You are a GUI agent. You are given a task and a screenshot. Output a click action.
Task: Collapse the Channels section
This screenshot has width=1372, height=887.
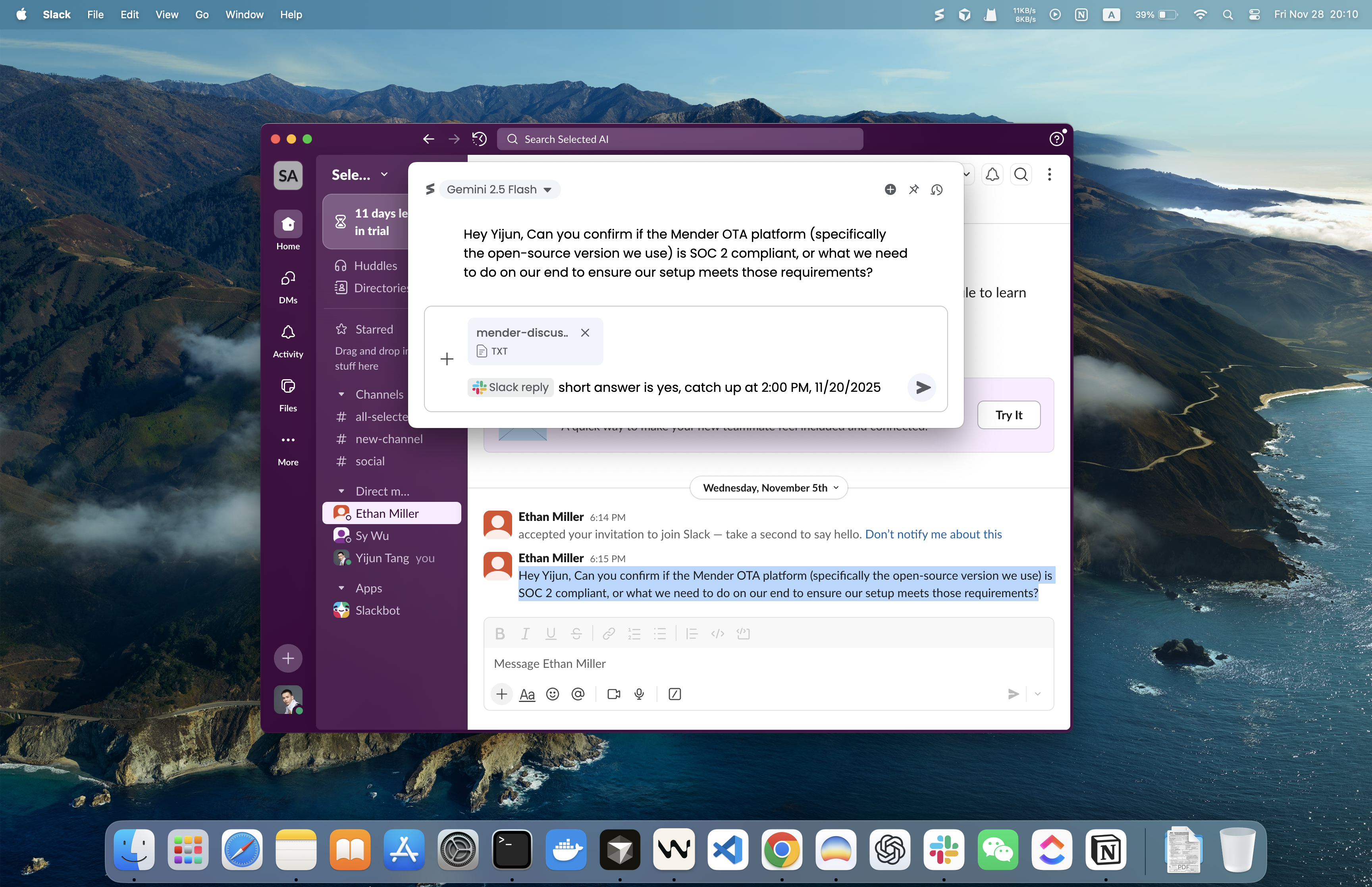click(341, 395)
